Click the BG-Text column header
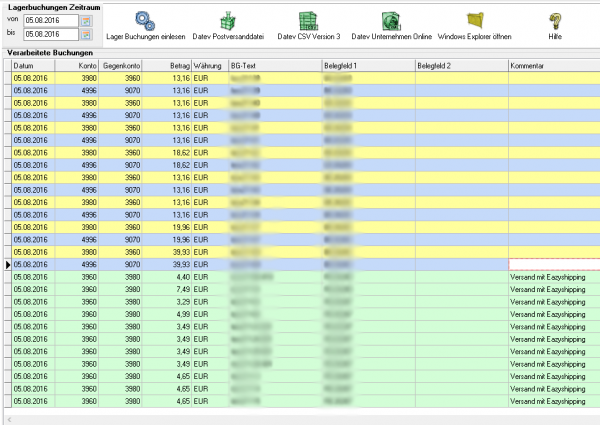 coord(273,64)
